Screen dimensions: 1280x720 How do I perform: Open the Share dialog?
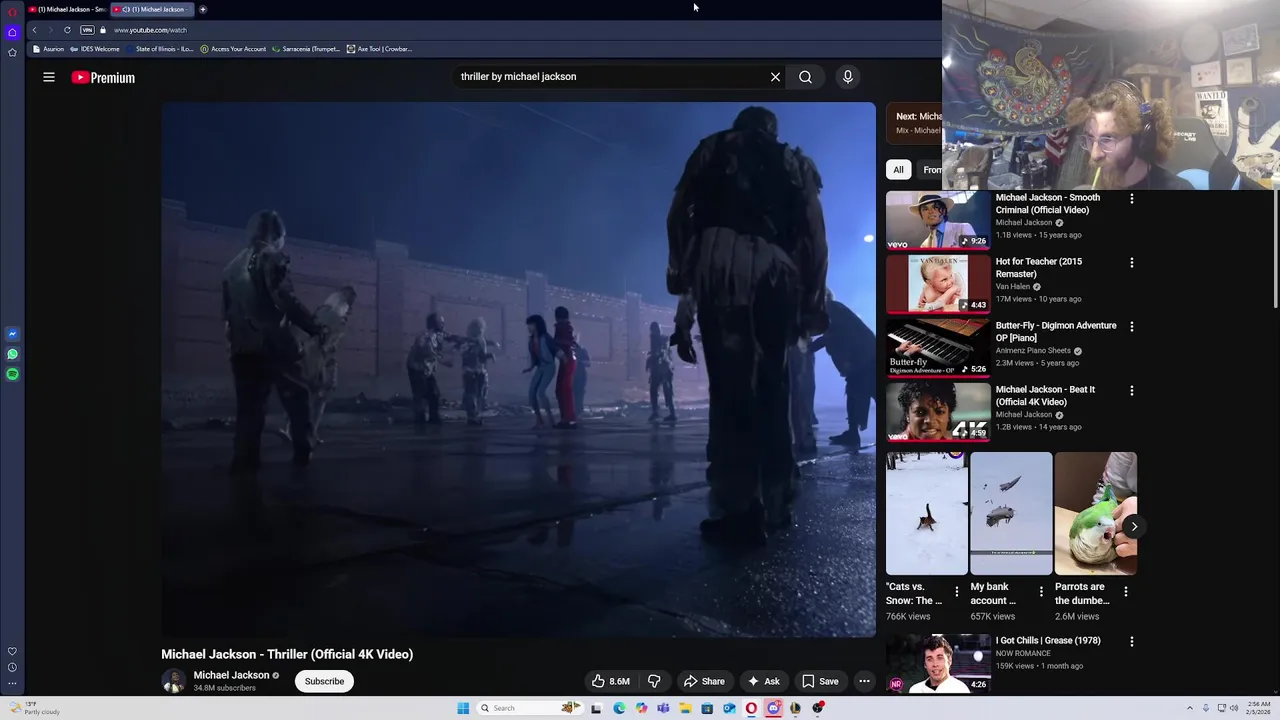(704, 681)
